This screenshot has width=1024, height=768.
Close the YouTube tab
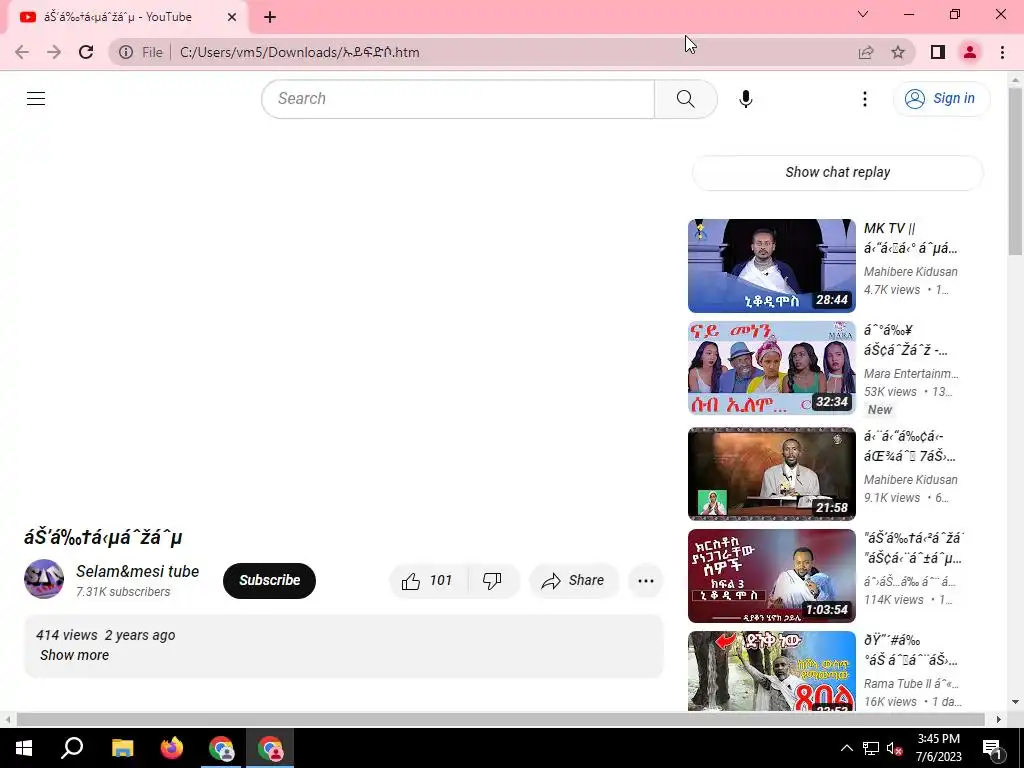point(232,17)
